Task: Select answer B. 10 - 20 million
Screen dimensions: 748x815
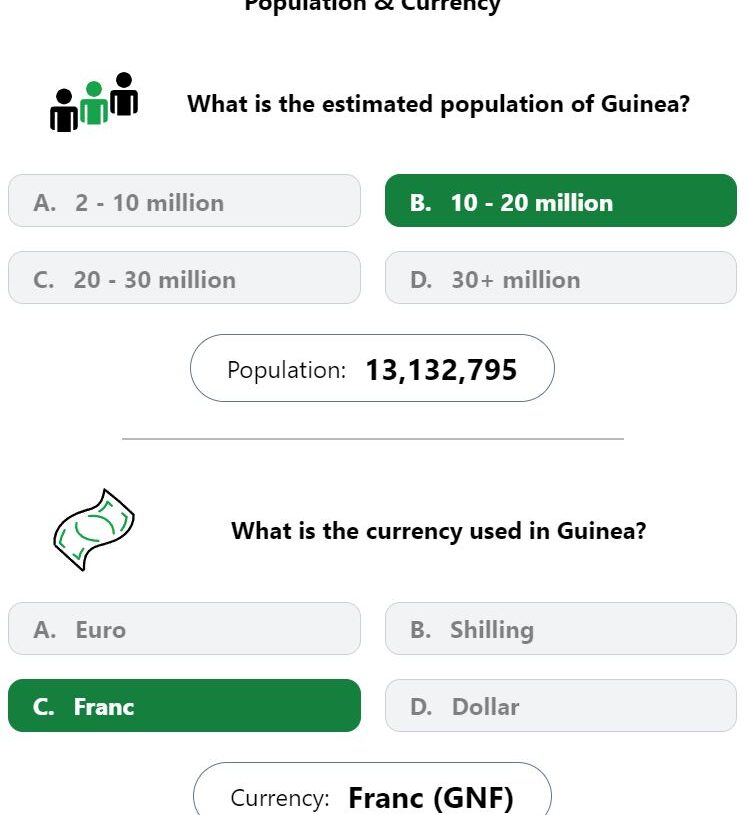Action: 561,201
